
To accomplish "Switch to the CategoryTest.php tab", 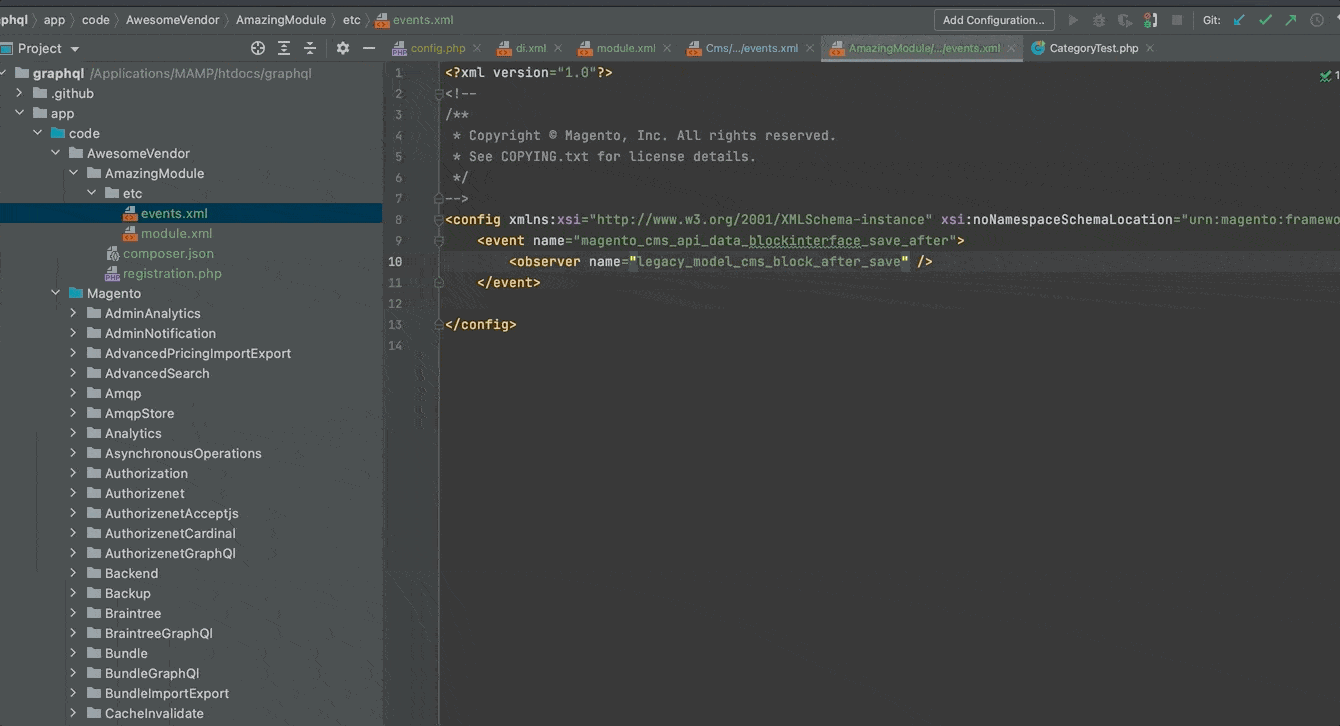I will (1093, 48).
